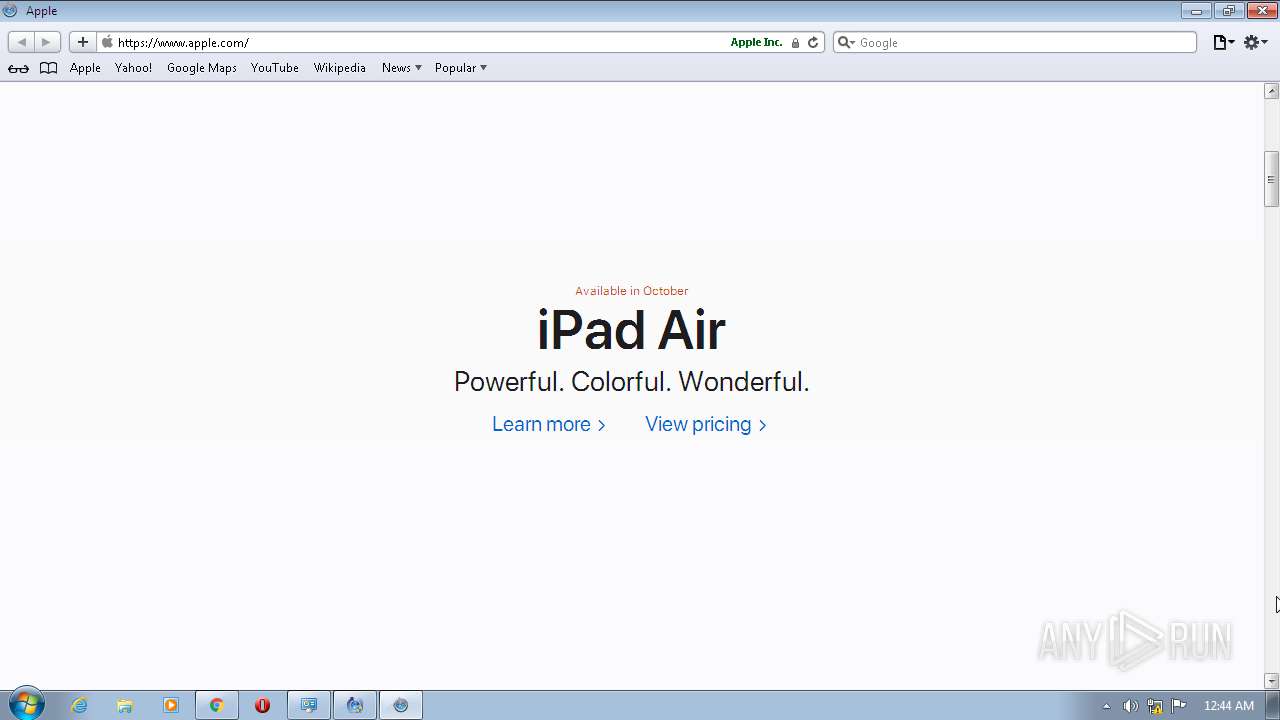1280x720 pixels.
Task: Switch to the monitor app in taskbar
Action: click(x=309, y=705)
